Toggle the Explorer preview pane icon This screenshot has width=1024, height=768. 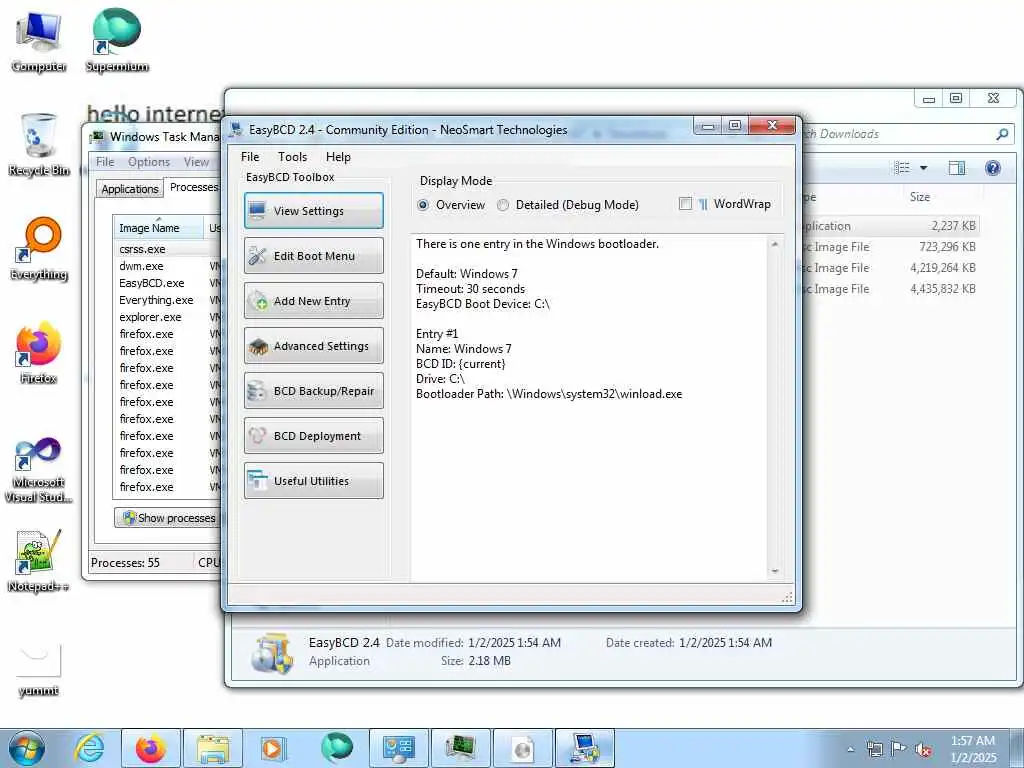pyautogui.click(x=957, y=168)
